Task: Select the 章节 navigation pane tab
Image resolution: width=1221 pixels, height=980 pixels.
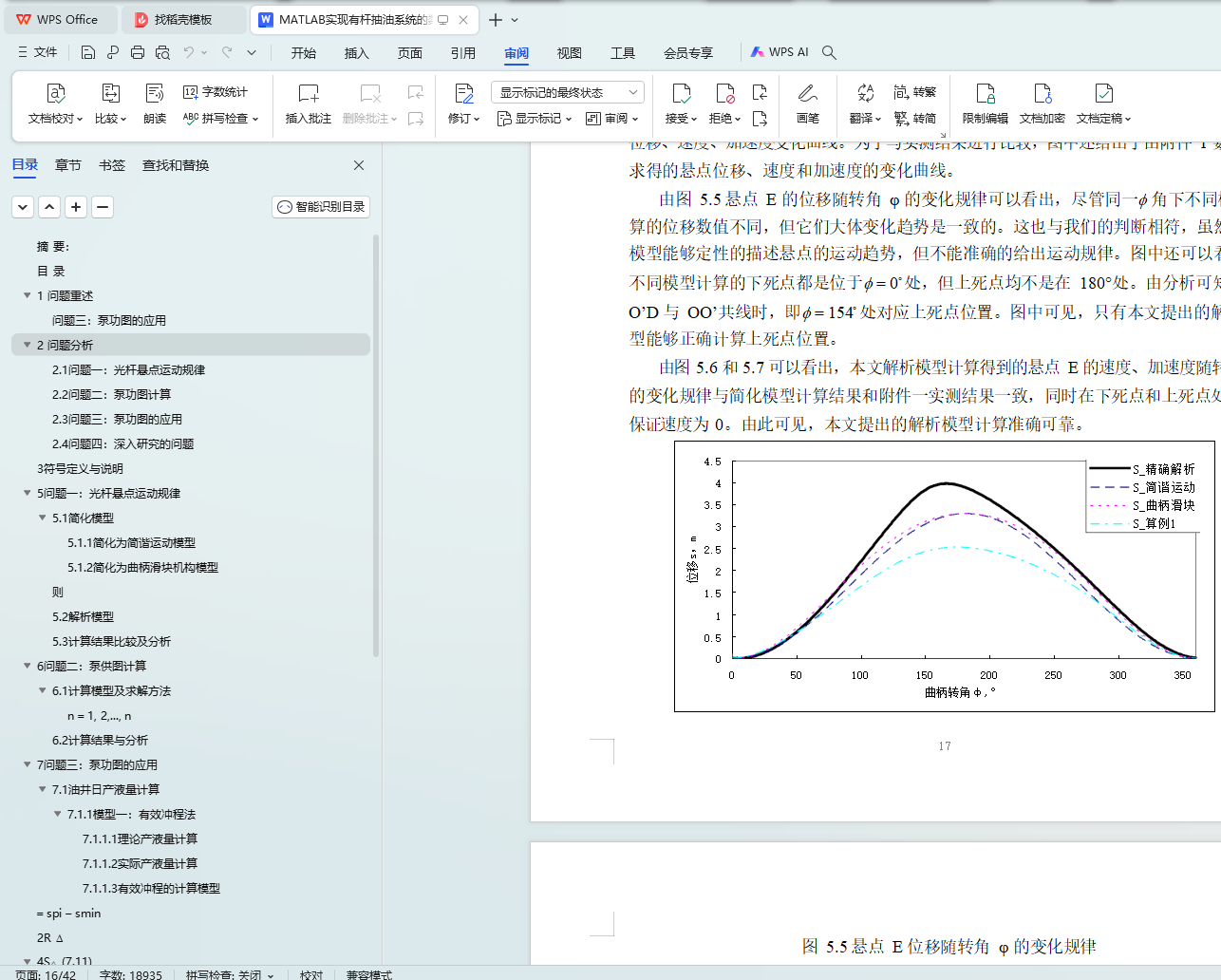Action: click(x=68, y=165)
